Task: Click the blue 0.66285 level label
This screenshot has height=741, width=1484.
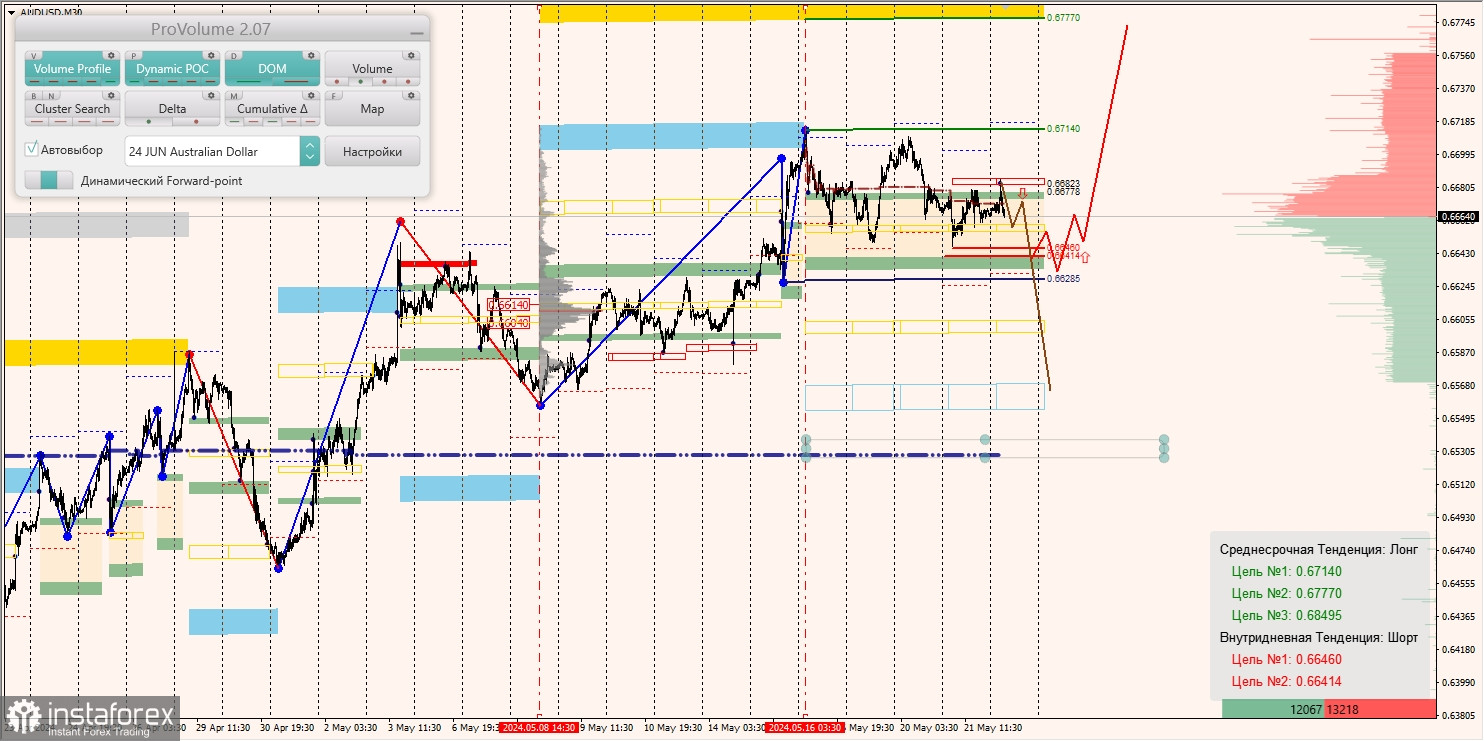Action: 1063,279
